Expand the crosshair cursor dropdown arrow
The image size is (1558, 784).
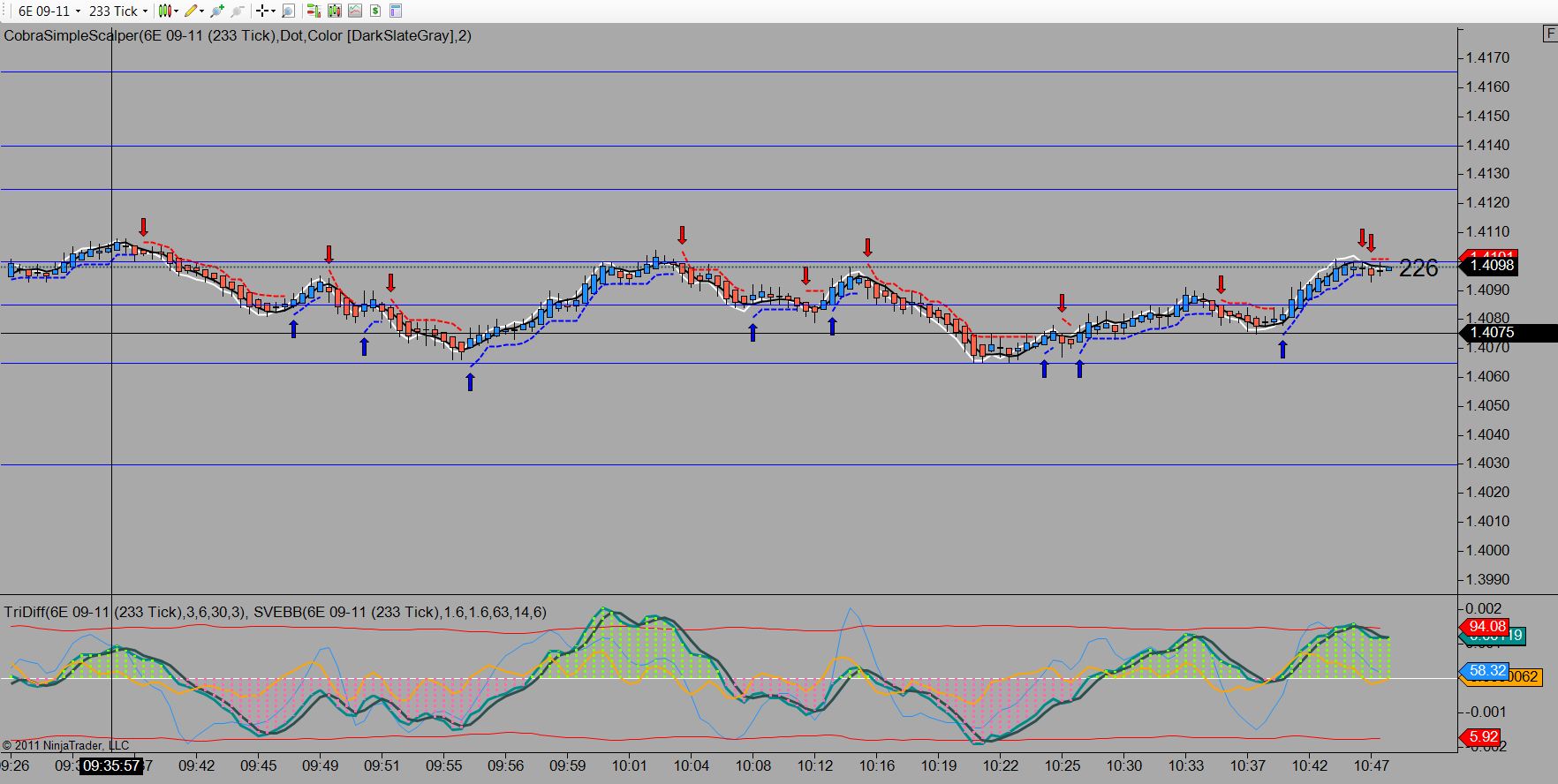[x=273, y=11]
